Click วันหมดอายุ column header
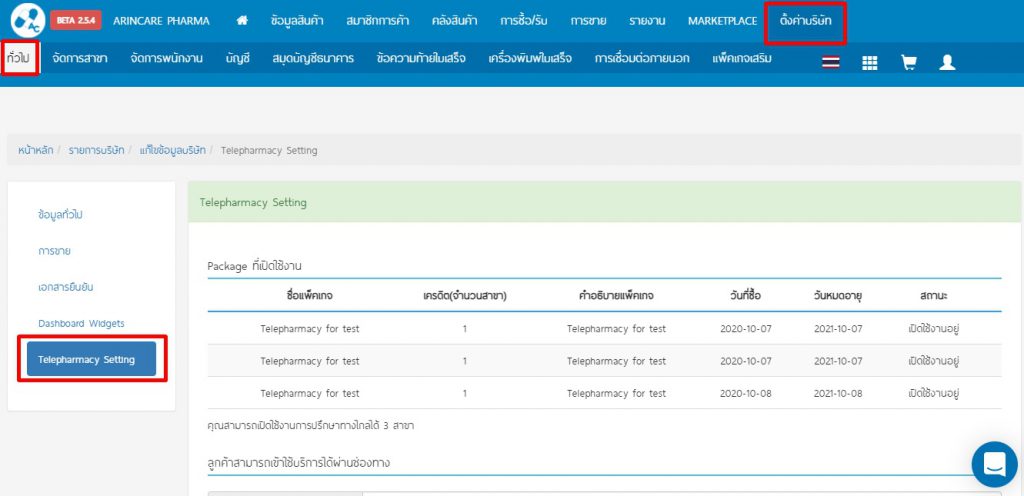1024x496 pixels. coord(838,296)
